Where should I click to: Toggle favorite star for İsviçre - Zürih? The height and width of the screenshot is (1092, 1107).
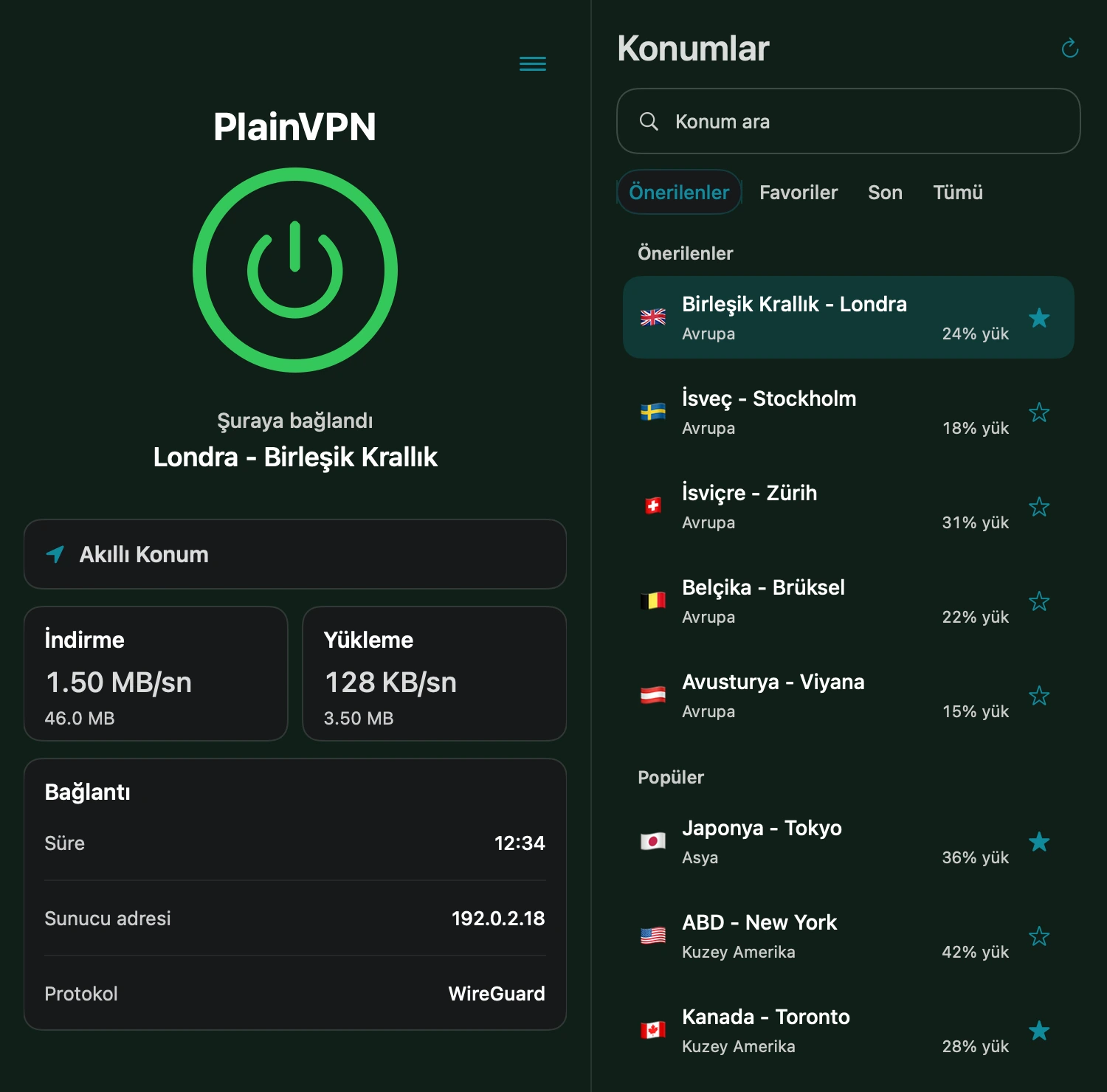(x=1039, y=506)
